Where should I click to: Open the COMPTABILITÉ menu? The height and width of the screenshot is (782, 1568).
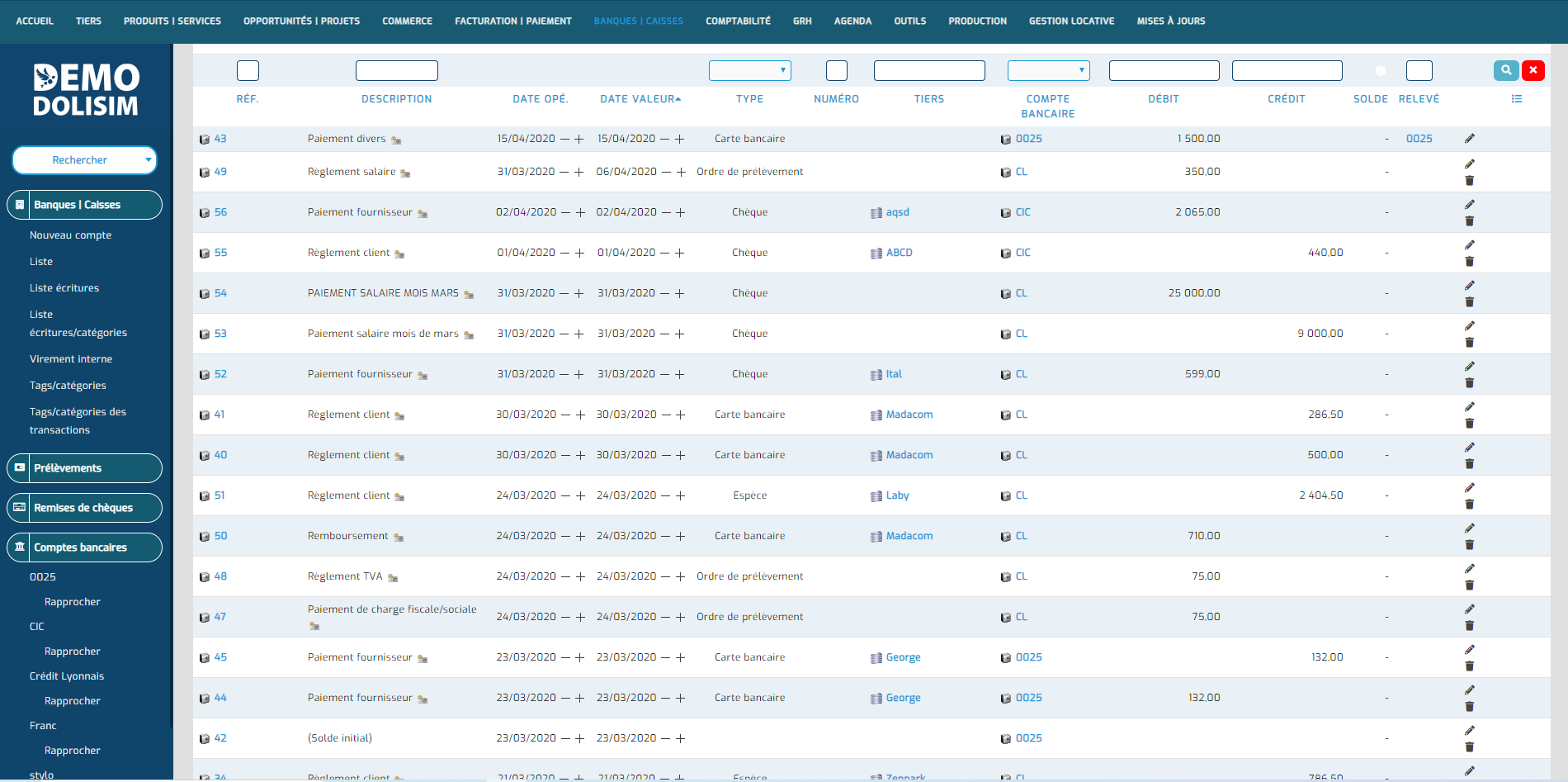(x=737, y=21)
